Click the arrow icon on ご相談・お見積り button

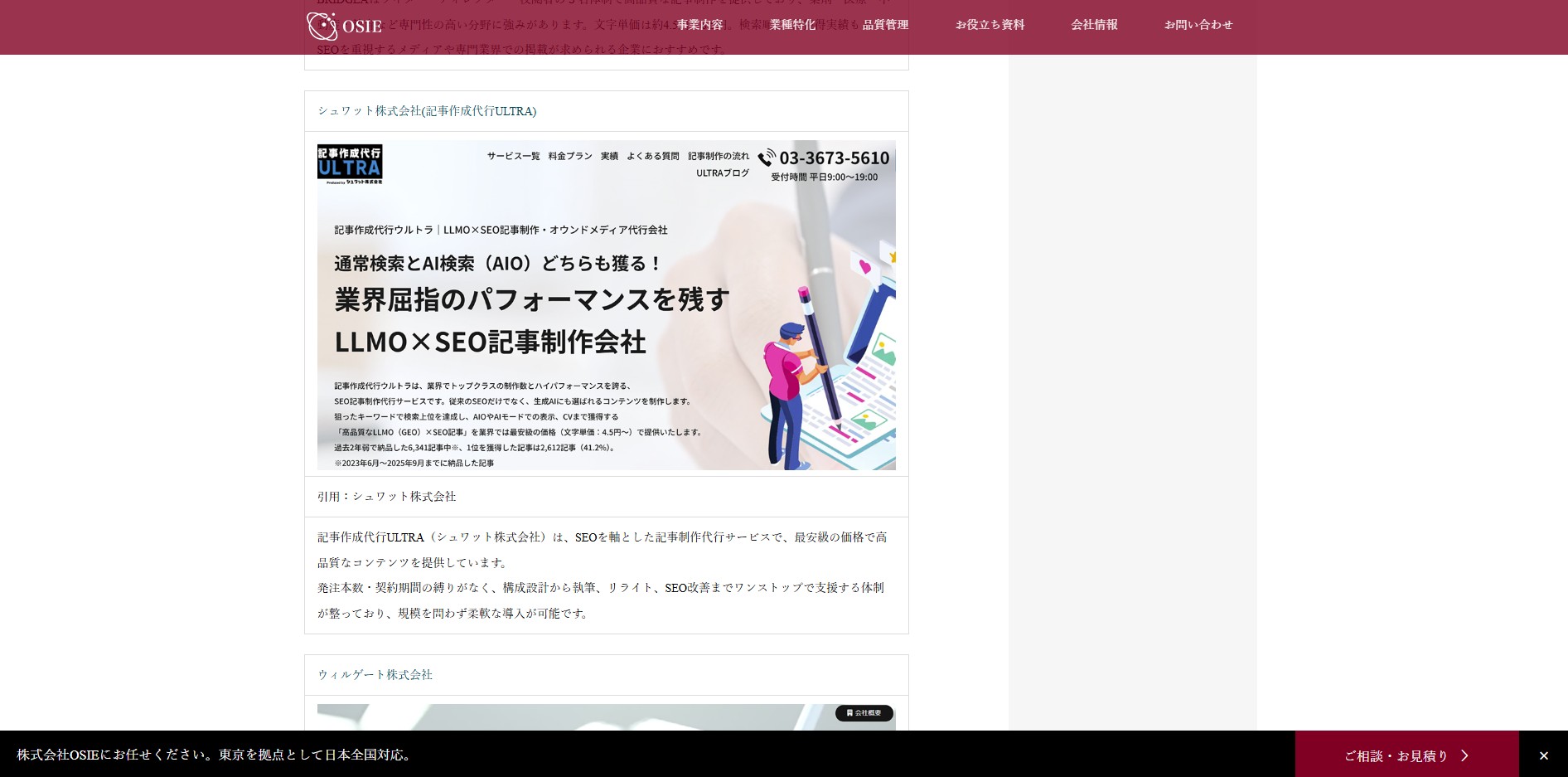click(1465, 755)
